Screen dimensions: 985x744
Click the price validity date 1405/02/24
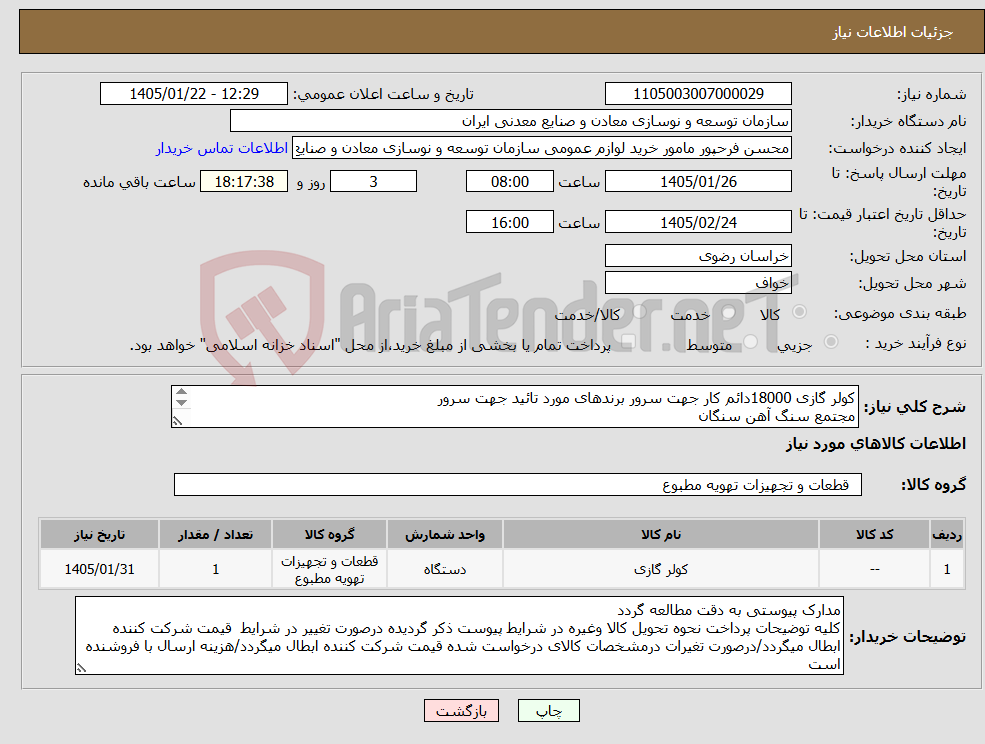tap(698, 222)
